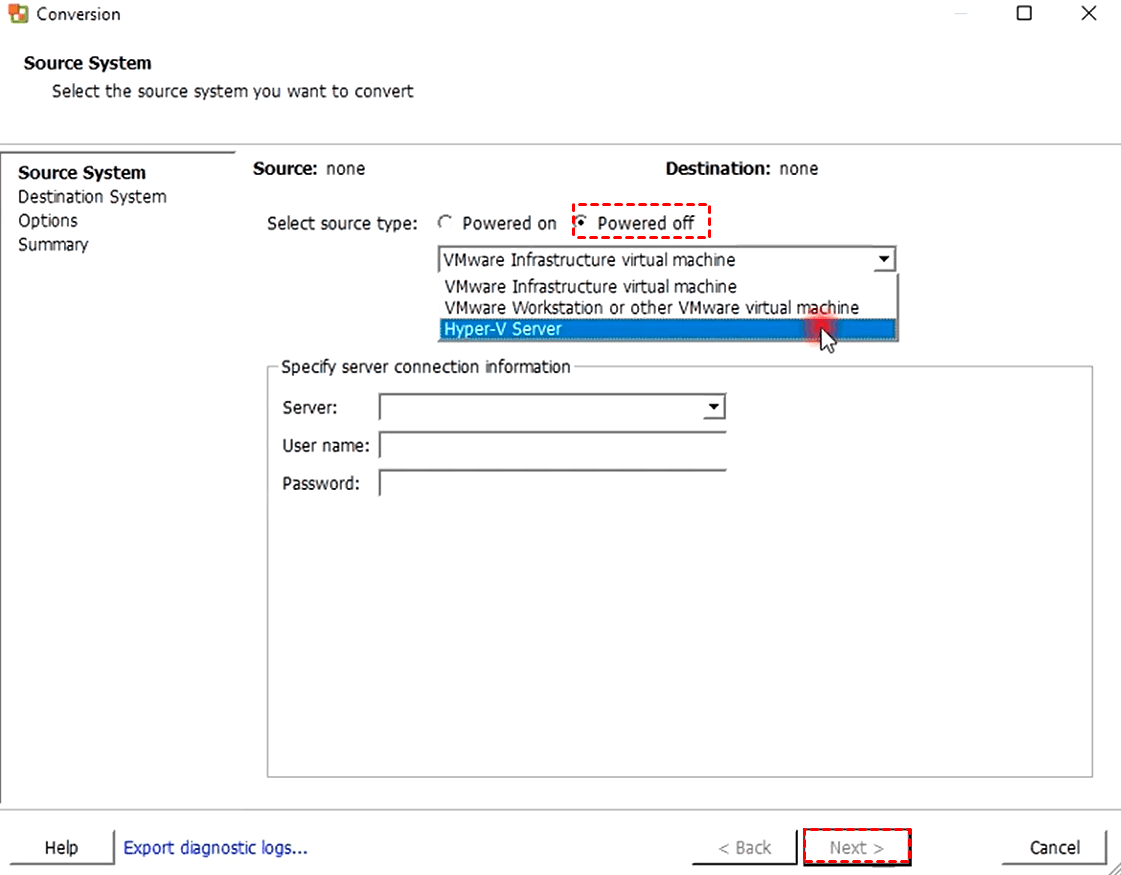Click the Conversion app icon in title bar
Screen dimensions: 1121x875
tap(18, 14)
